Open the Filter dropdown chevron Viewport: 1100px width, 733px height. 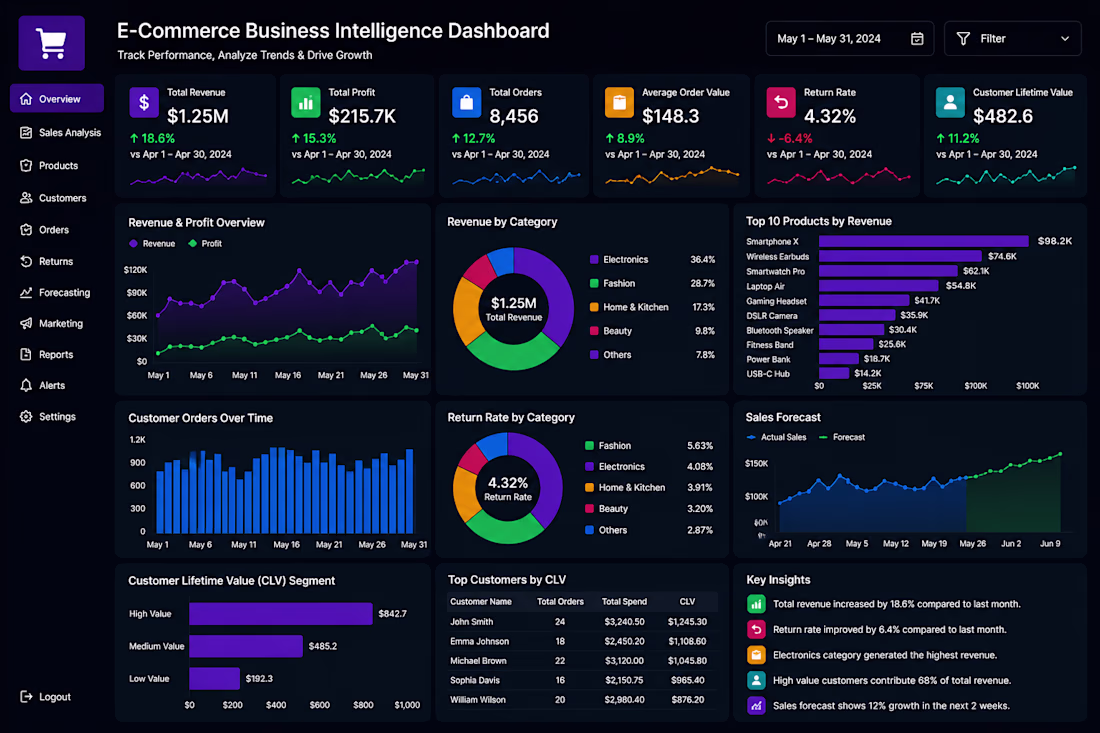(1065, 39)
